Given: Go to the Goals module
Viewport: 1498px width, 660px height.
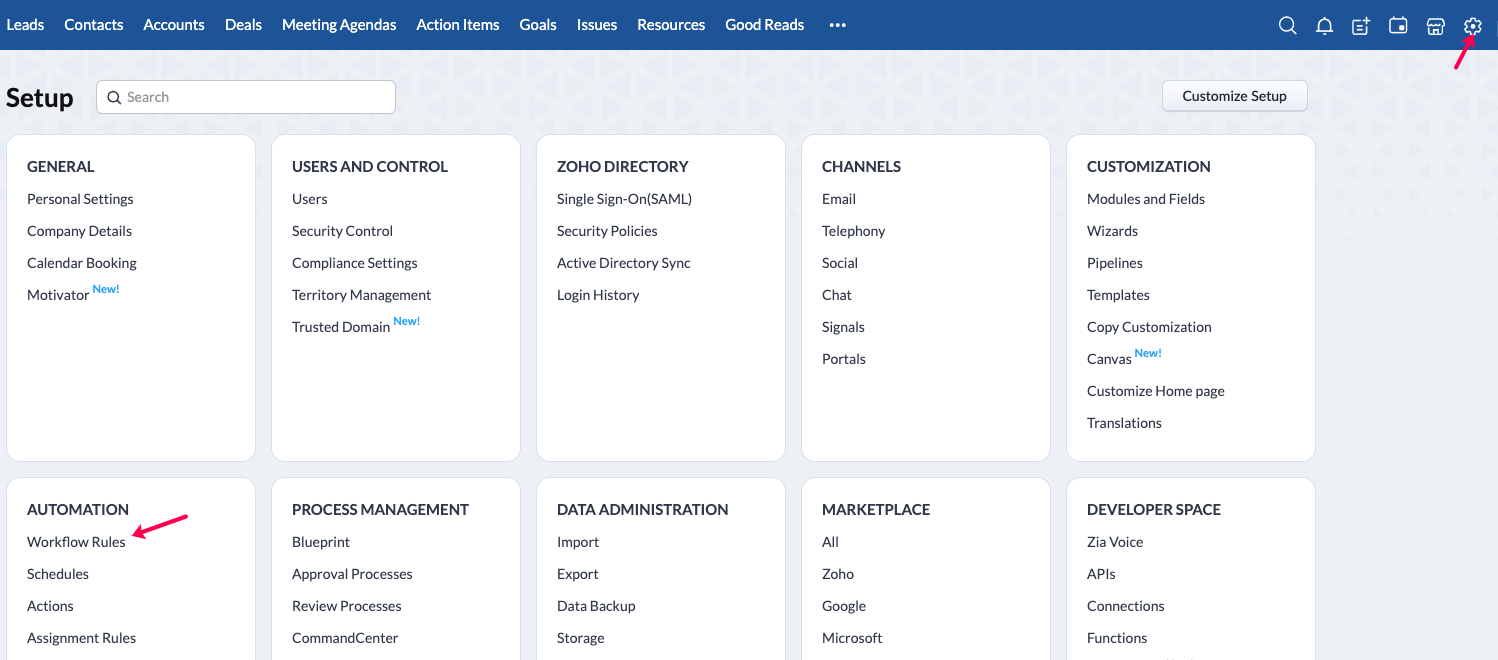Looking at the screenshot, I should point(538,25).
